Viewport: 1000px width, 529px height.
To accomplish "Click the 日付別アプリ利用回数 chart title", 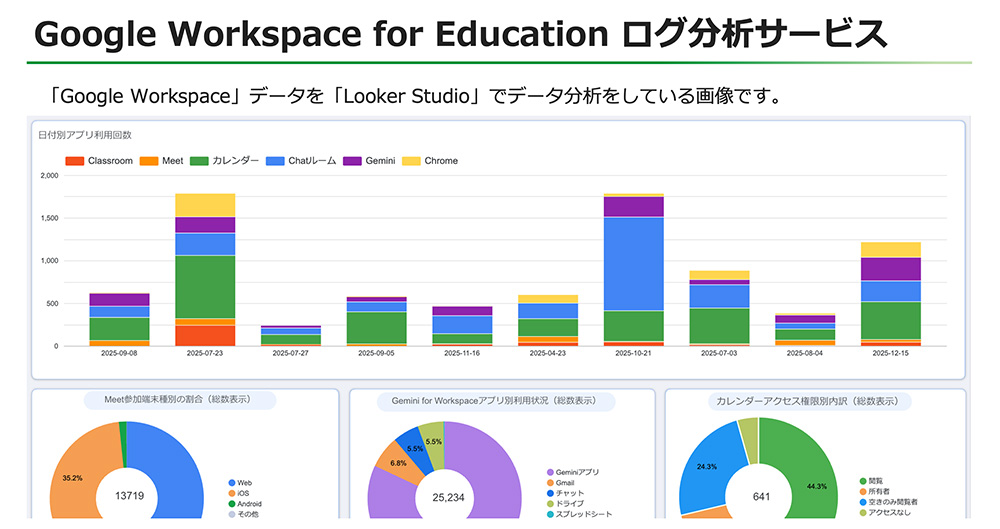I will [x=85, y=134].
